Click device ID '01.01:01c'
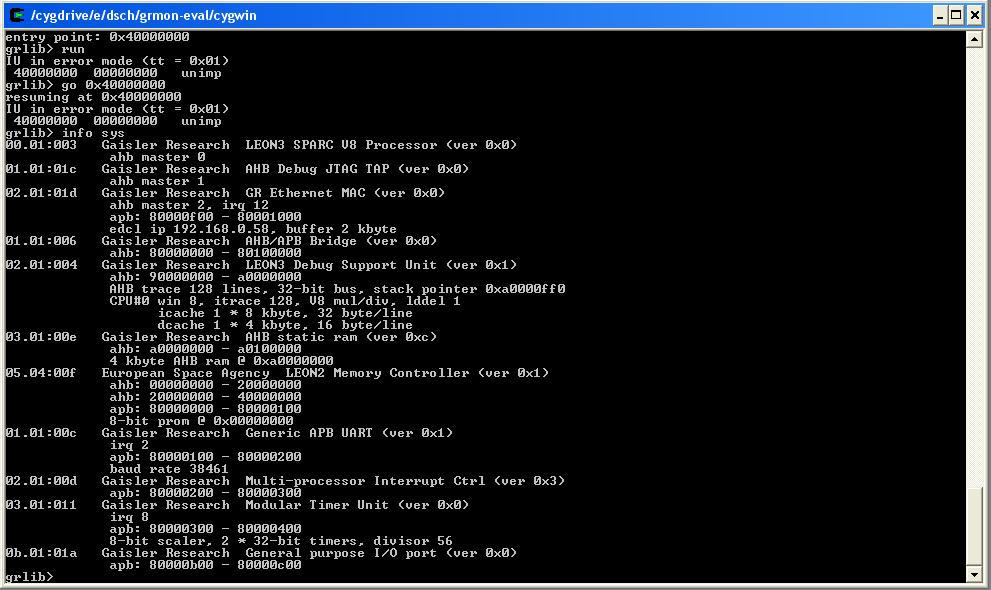The image size is (991, 590). coord(41,169)
